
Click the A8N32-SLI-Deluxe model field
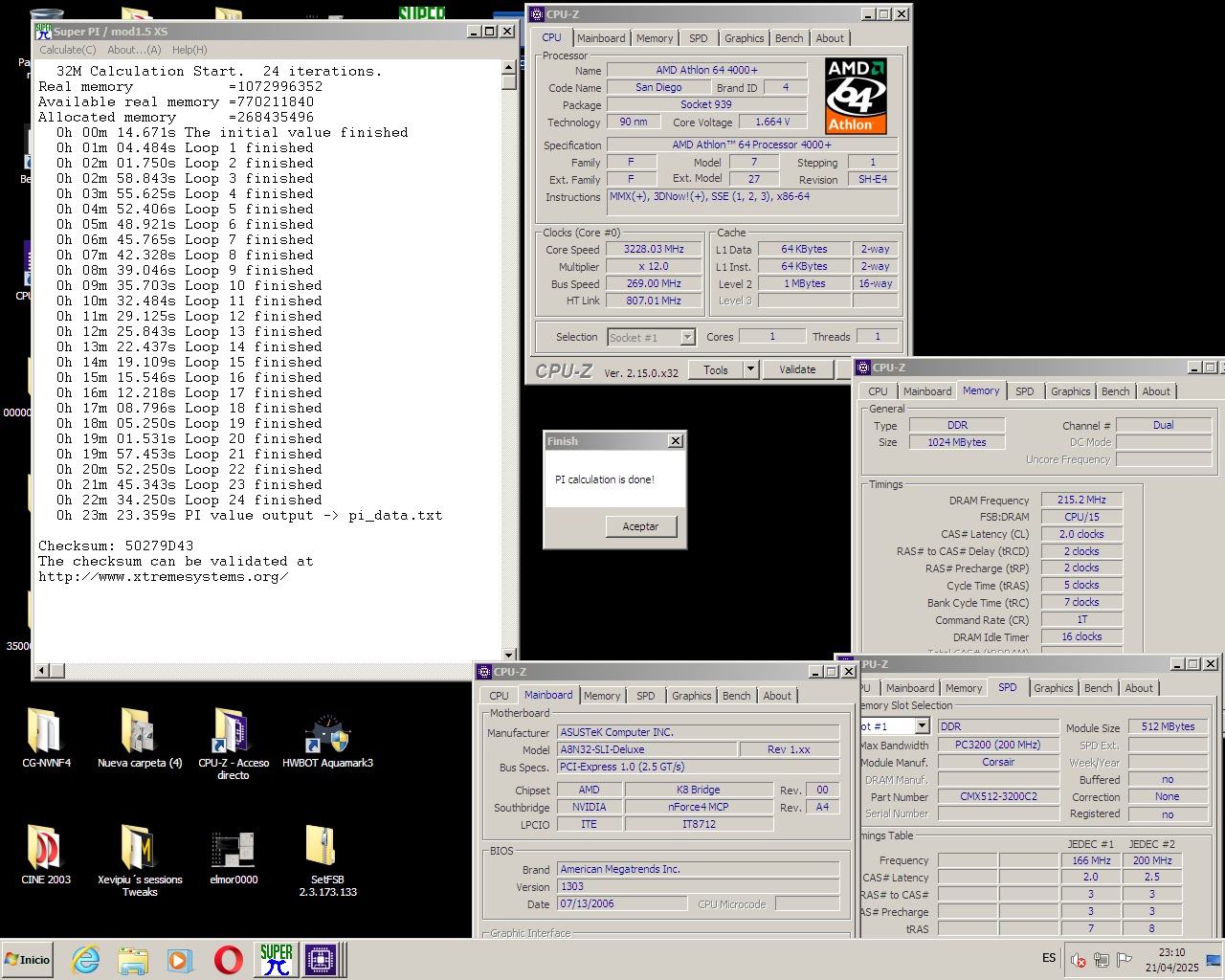coord(646,749)
